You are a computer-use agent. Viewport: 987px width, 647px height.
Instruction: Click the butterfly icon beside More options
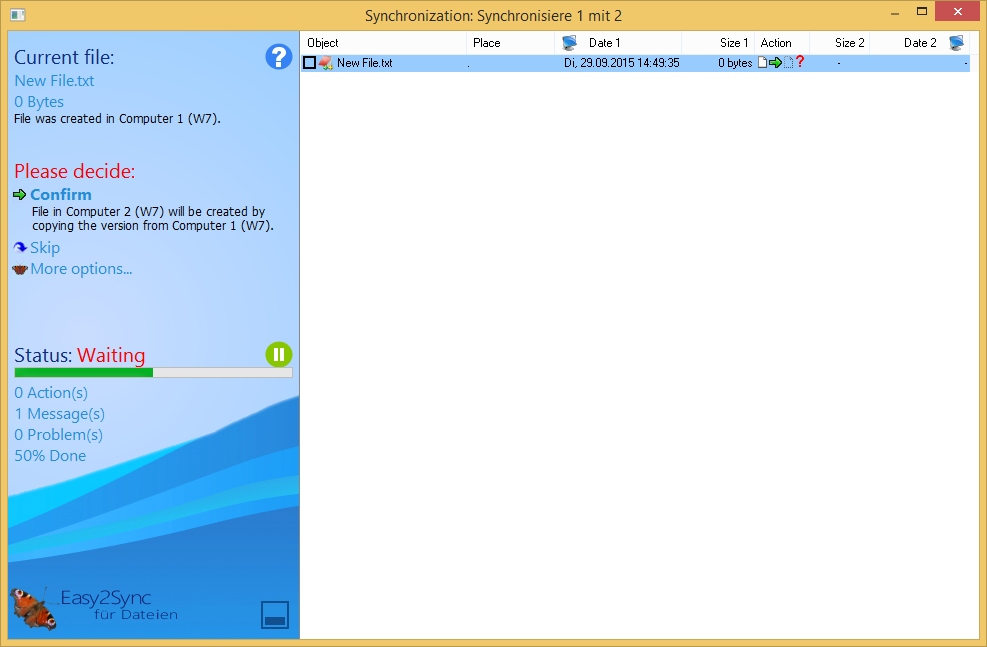pos(20,269)
